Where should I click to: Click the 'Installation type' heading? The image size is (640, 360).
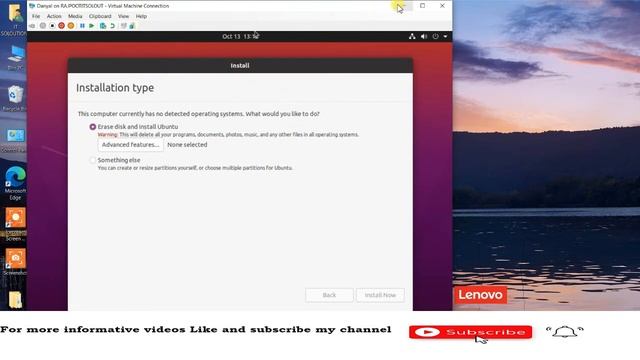pyautogui.click(x=115, y=88)
